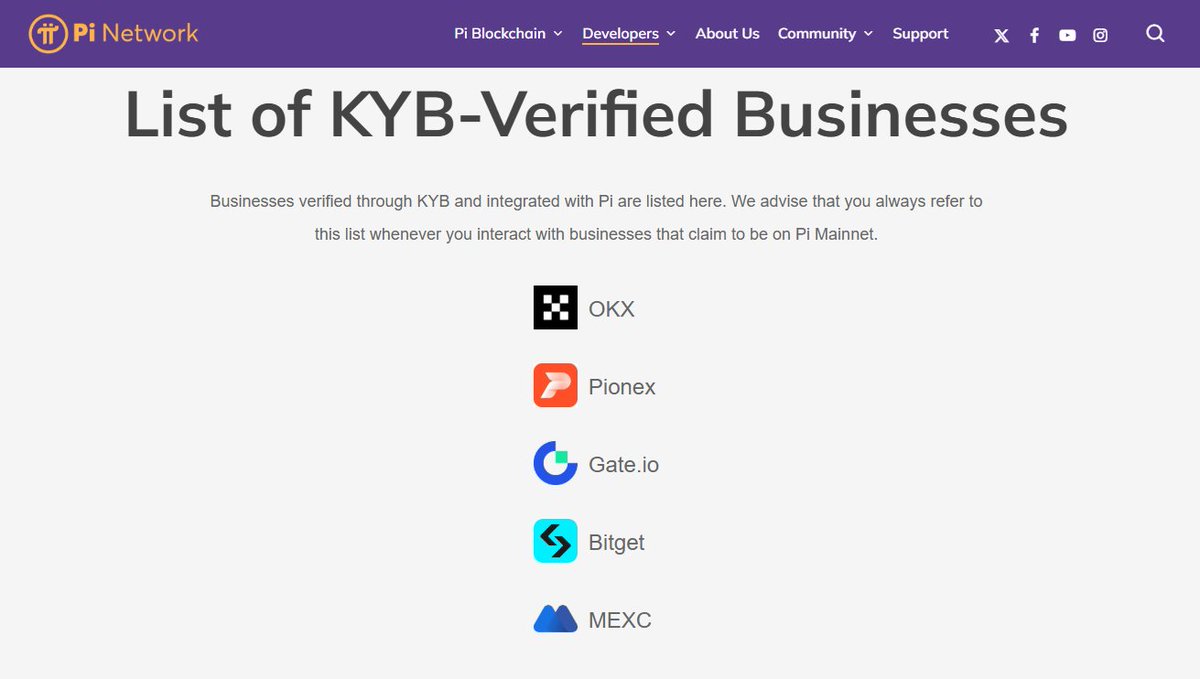
Task: Select the OKX business name
Action: (x=611, y=309)
